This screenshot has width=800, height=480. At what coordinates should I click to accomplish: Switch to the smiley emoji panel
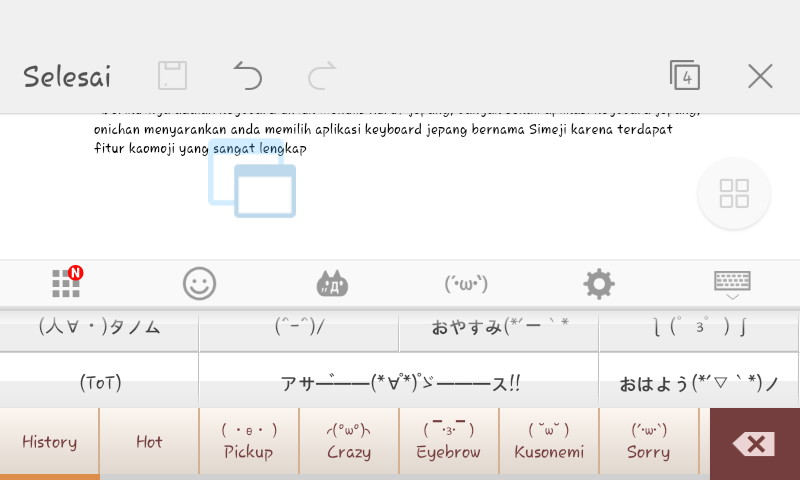pos(199,284)
